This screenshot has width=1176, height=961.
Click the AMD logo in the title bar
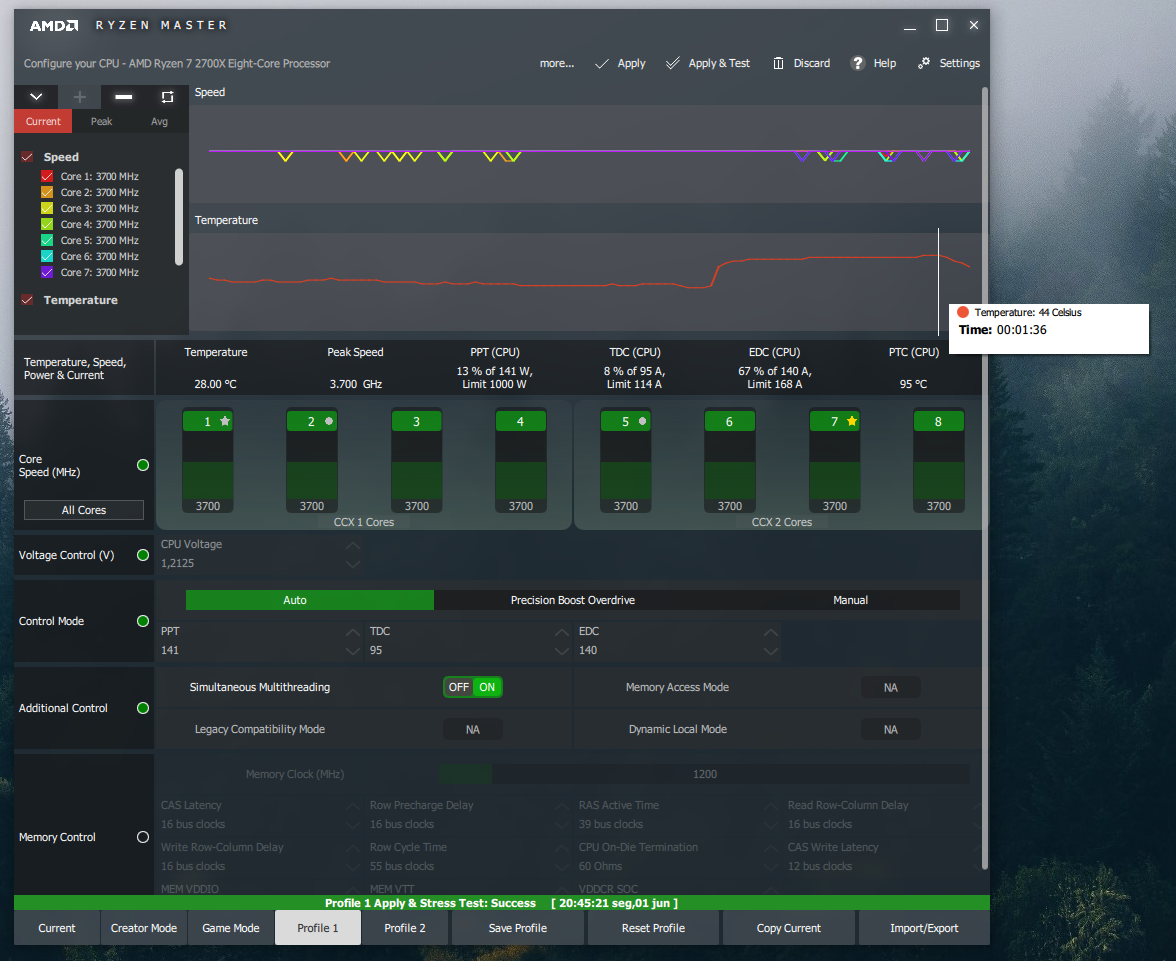(x=53, y=26)
